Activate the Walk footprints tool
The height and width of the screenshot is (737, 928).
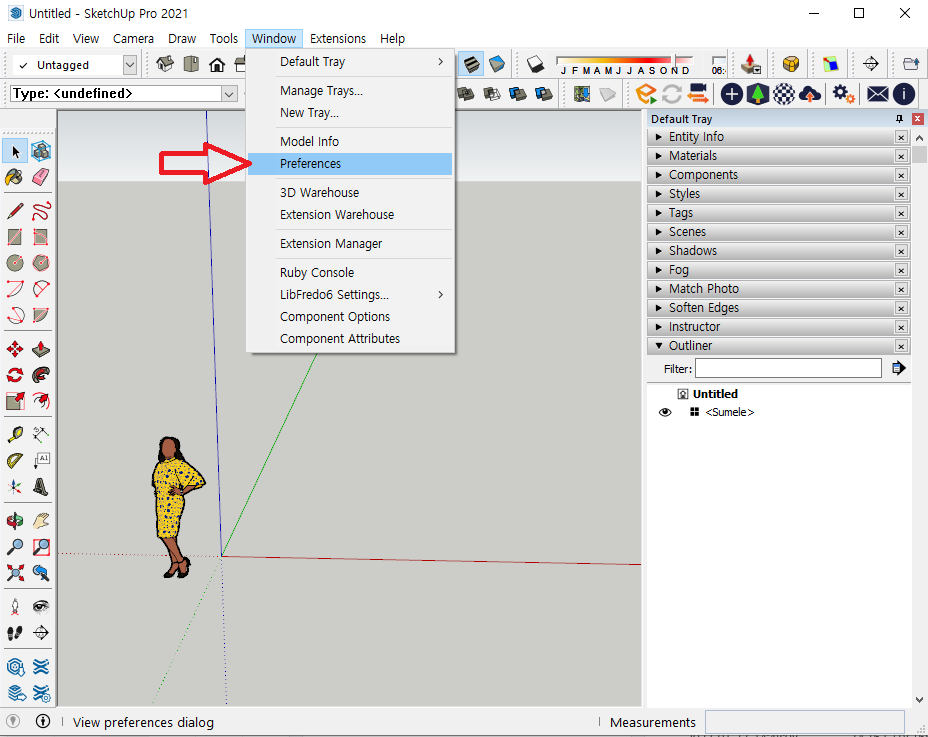pos(15,633)
